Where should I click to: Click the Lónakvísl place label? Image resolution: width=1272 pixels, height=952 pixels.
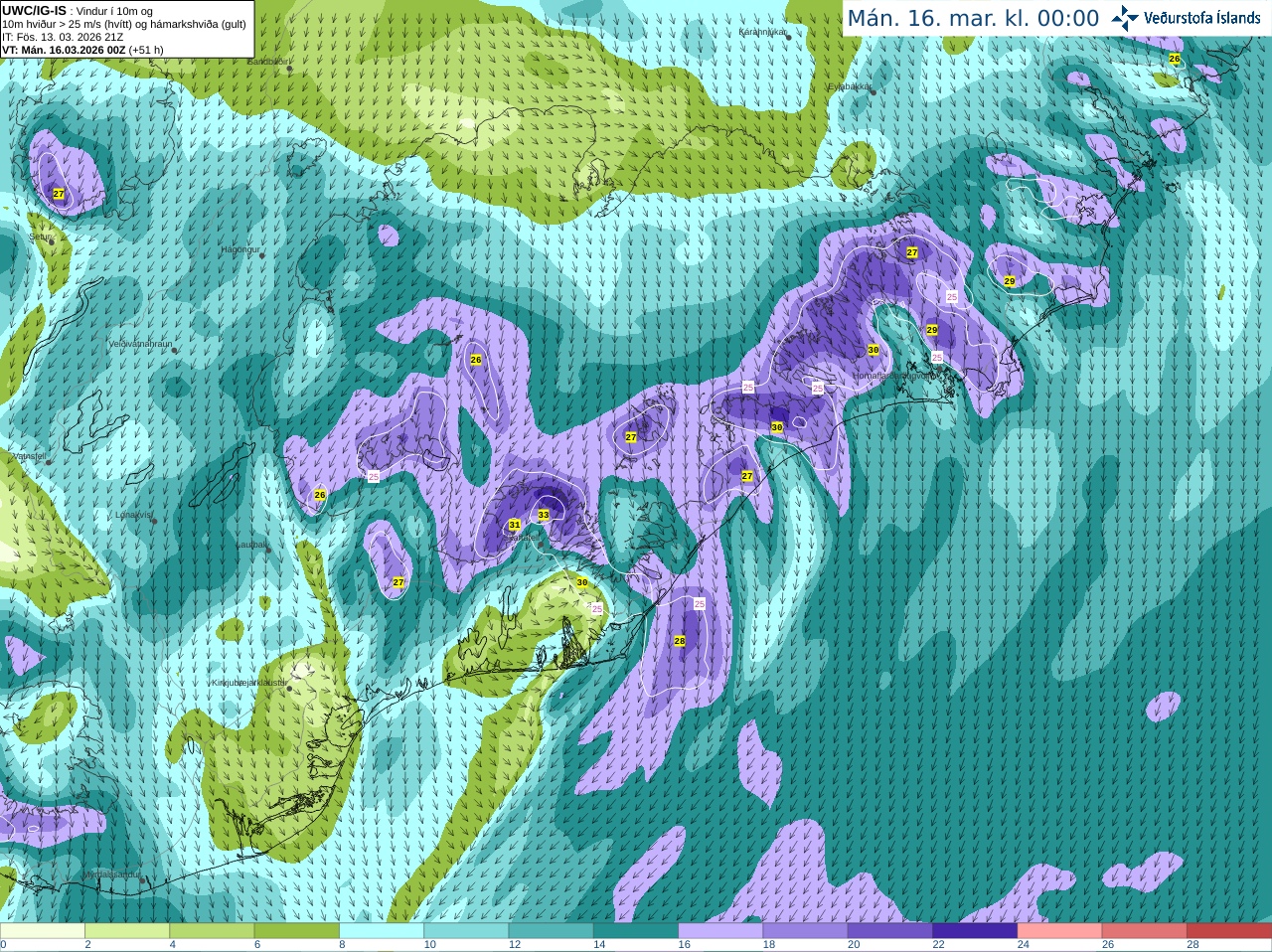tap(133, 515)
